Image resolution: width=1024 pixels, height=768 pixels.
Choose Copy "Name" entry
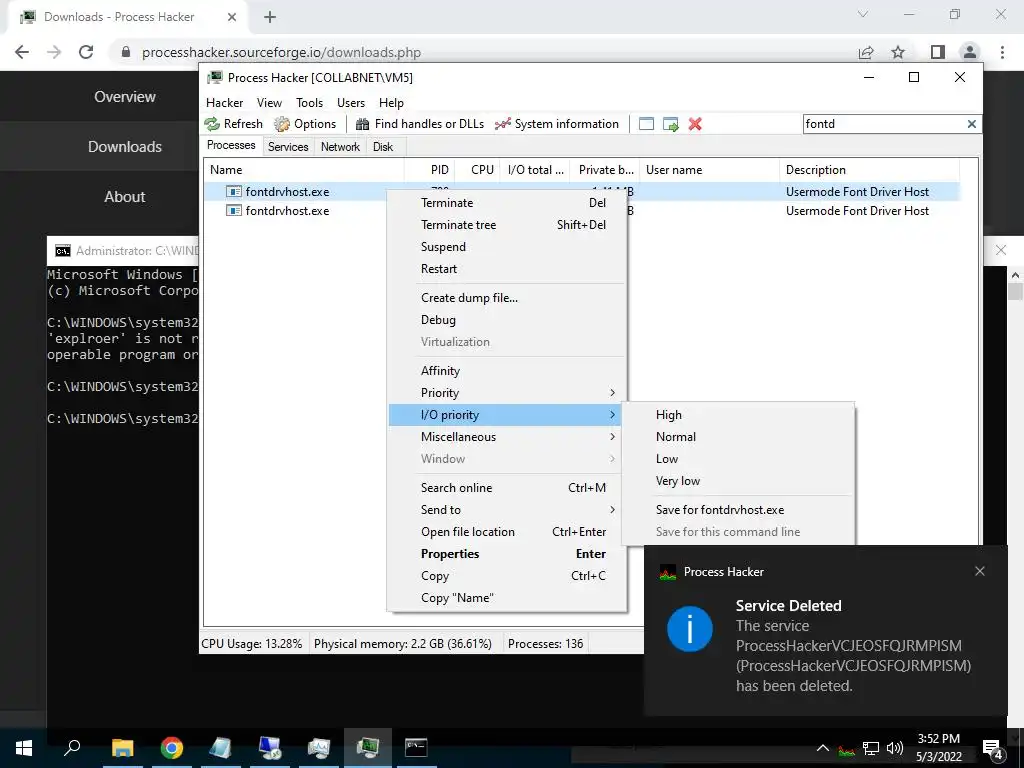pos(507,598)
